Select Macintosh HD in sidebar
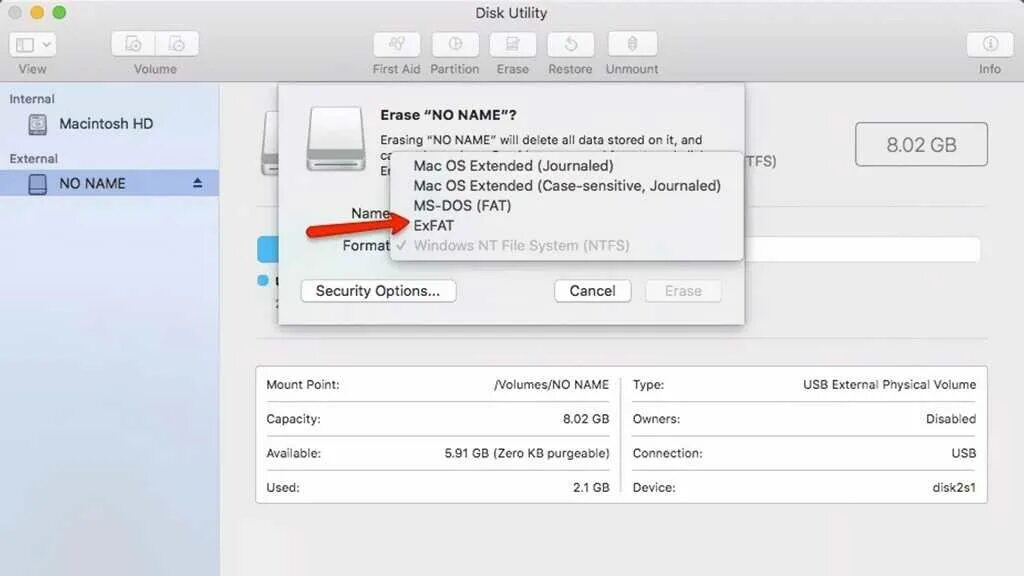This screenshot has height=576, width=1024. pos(106,124)
